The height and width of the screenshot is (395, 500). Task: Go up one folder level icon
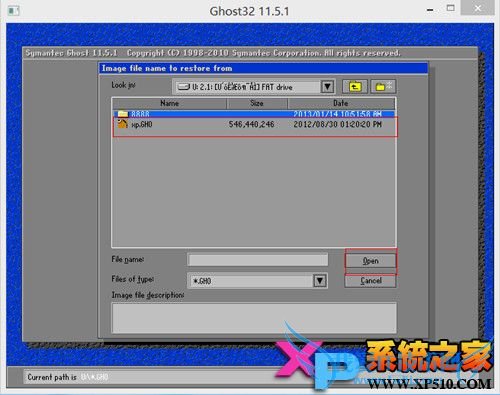click(355, 87)
